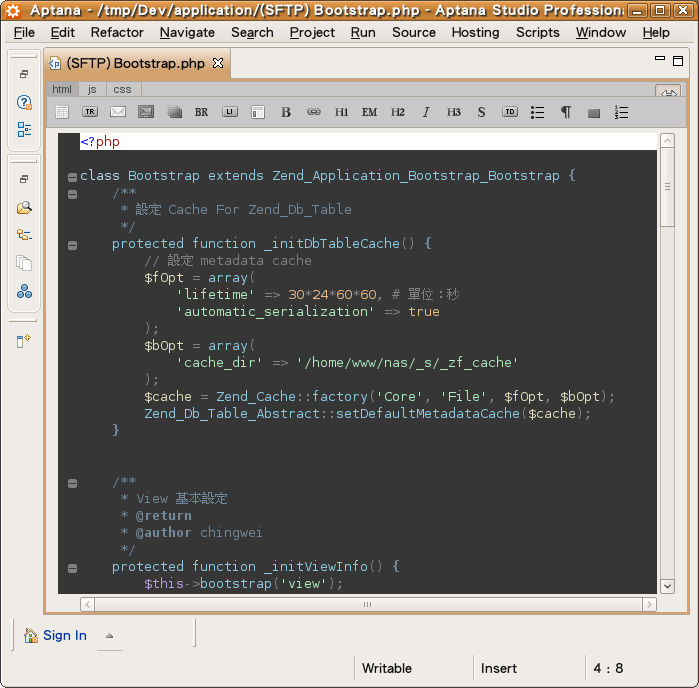Image resolution: width=699 pixels, height=688 pixels.
Task: Close the (SFTP) Bootstrap.php editor tab
Action: [x=218, y=63]
